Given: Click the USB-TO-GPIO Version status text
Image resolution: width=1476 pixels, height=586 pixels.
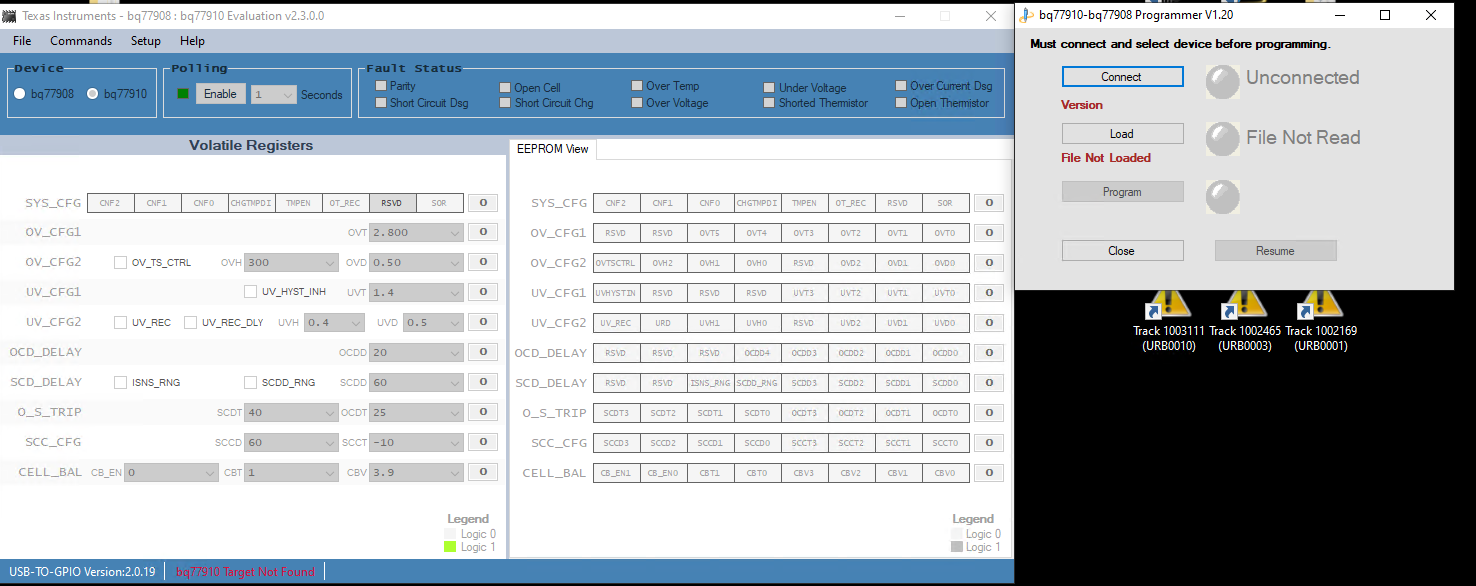Looking at the screenshot, I should coord(82,572).
